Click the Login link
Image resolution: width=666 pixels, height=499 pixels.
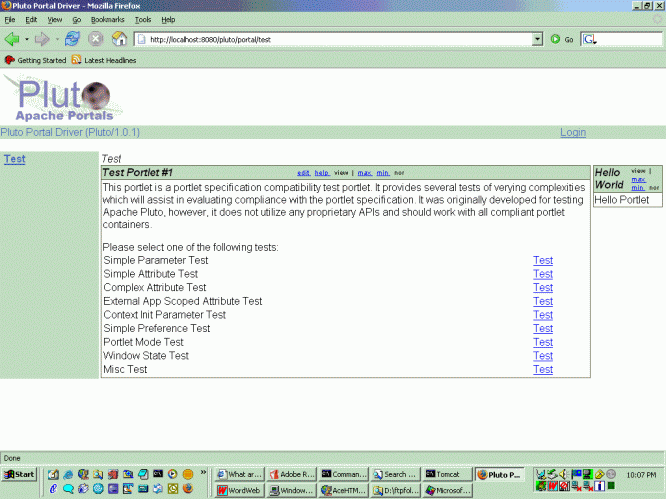(573, 132)
